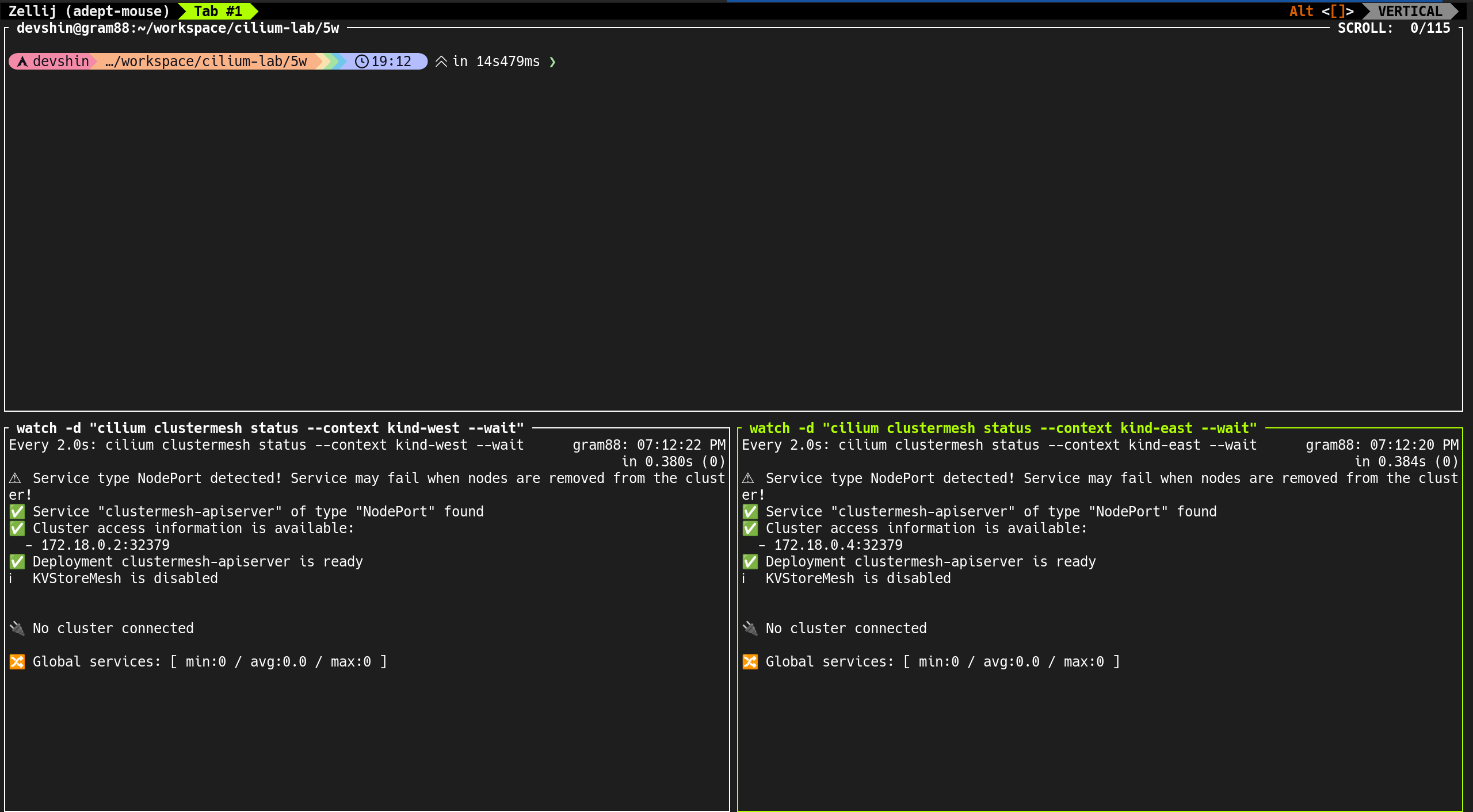Viewport: 1473px width, 812px height.
Task: Click "No cluster connected" text in west pane
Action: coord(113,628)
